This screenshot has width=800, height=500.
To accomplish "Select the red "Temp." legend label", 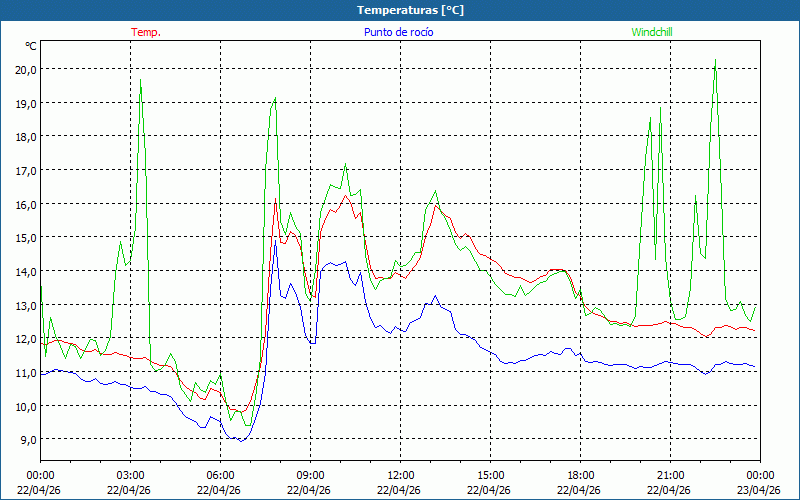I will pos(146,32).
